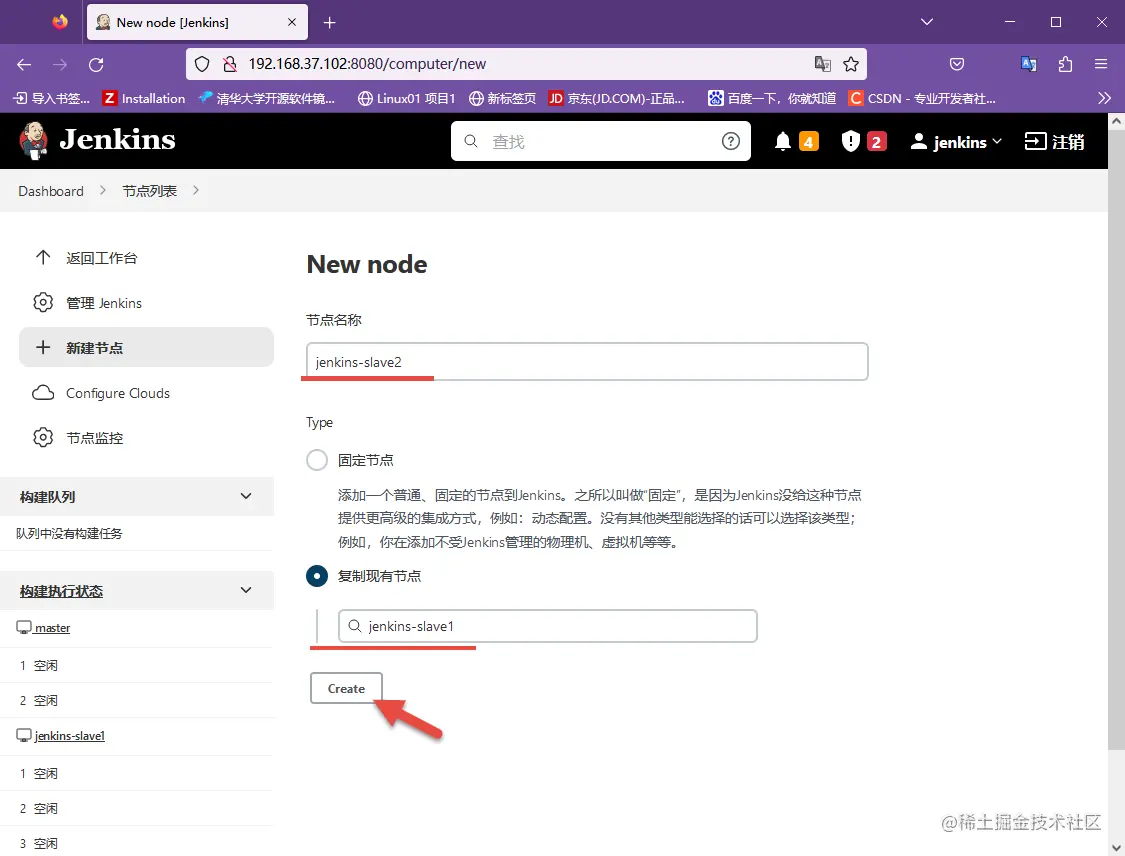Click the gear icon beside 管理 Jenkins
Viewport: 1125px width, 856px height.
(x=43, y=303)
